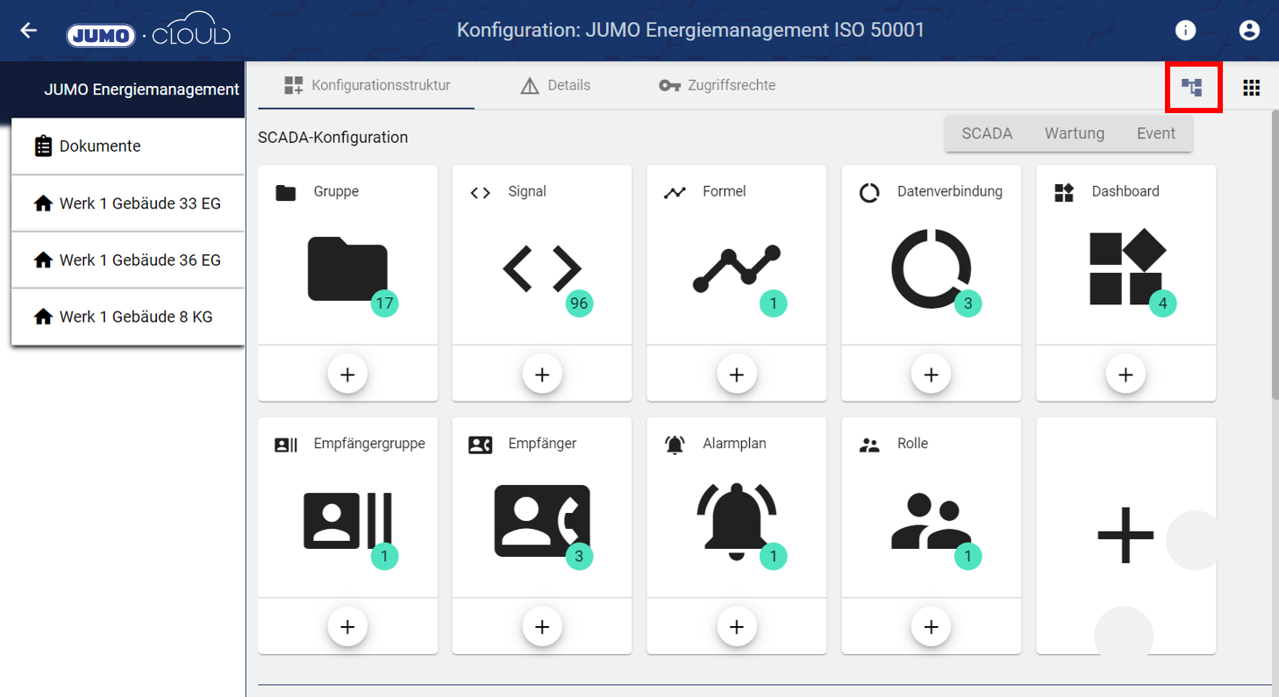The image size is (1279, 697).
Task: Switch to tree structure view icon
Action: click(x=1192, y=87)
